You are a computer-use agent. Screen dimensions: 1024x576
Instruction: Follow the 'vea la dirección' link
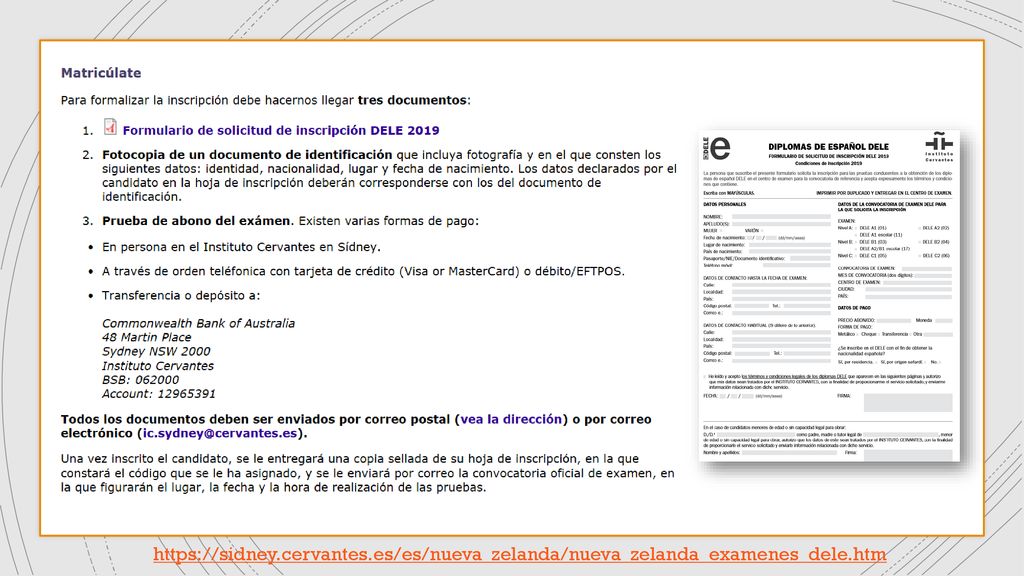tap(511, 419)
